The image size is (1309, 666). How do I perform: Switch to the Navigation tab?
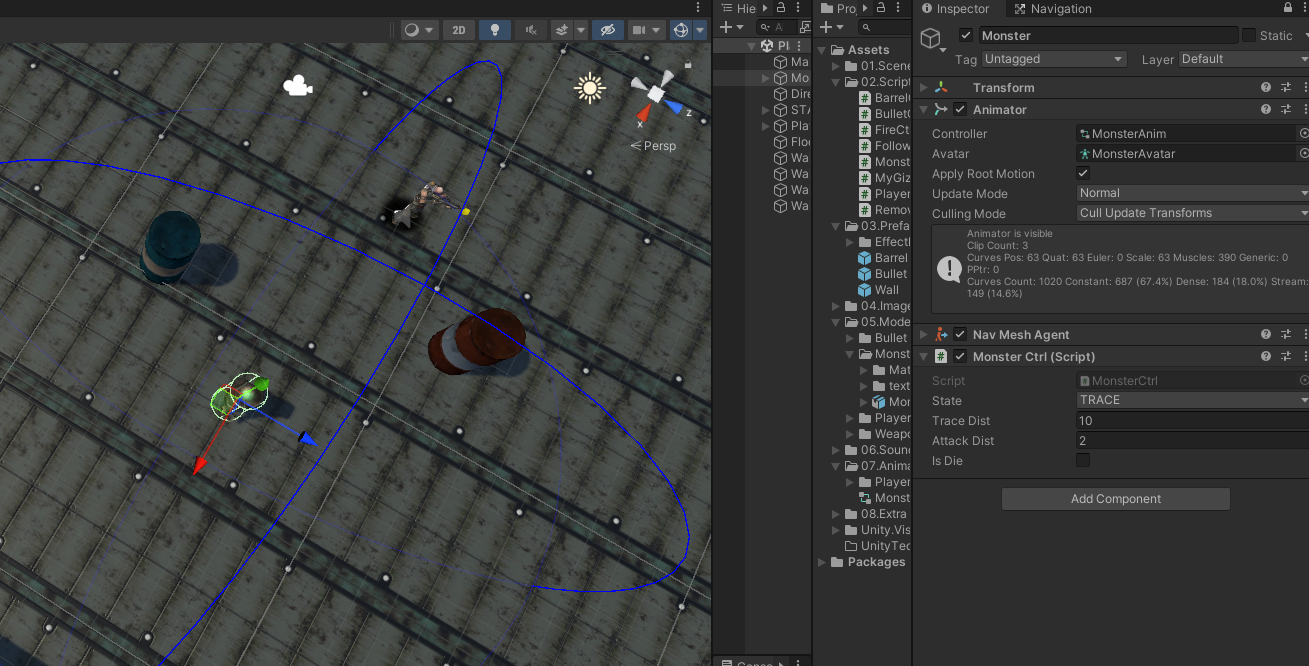pos(1052,8)
